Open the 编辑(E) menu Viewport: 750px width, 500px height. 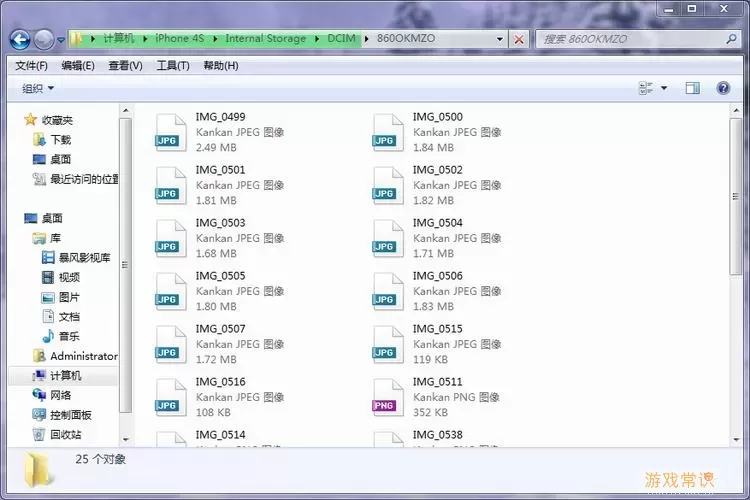tap(78, 66)
